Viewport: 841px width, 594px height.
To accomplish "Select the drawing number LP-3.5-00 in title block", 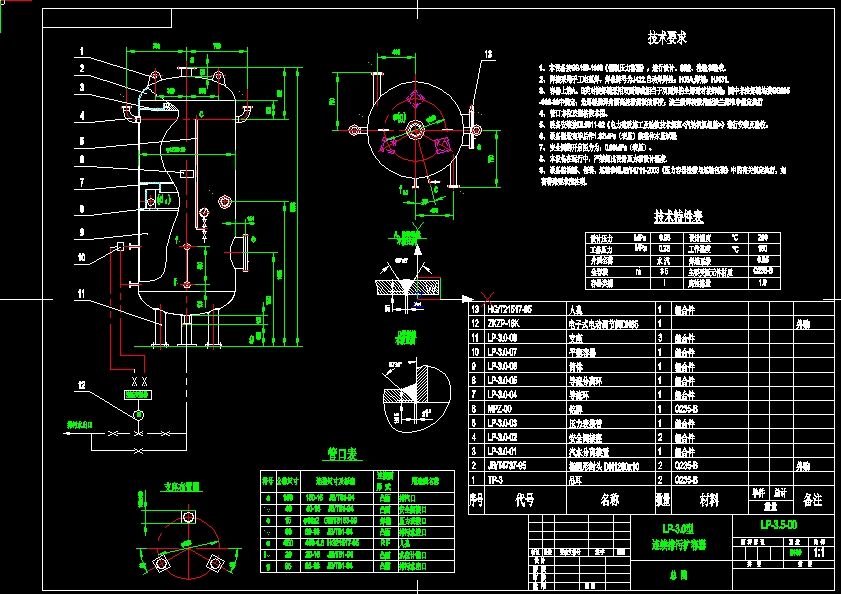I will tap(780, 523).
